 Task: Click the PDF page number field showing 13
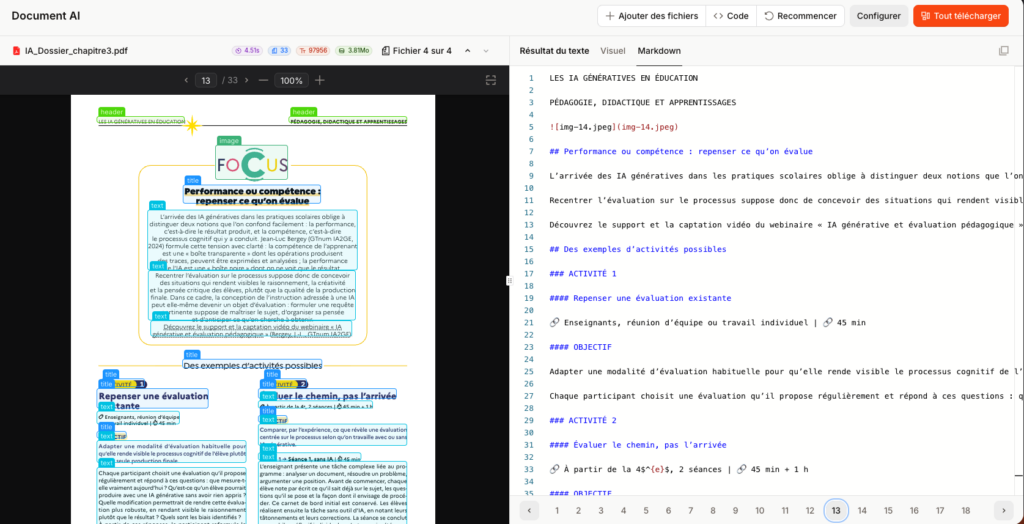[206, 80]
